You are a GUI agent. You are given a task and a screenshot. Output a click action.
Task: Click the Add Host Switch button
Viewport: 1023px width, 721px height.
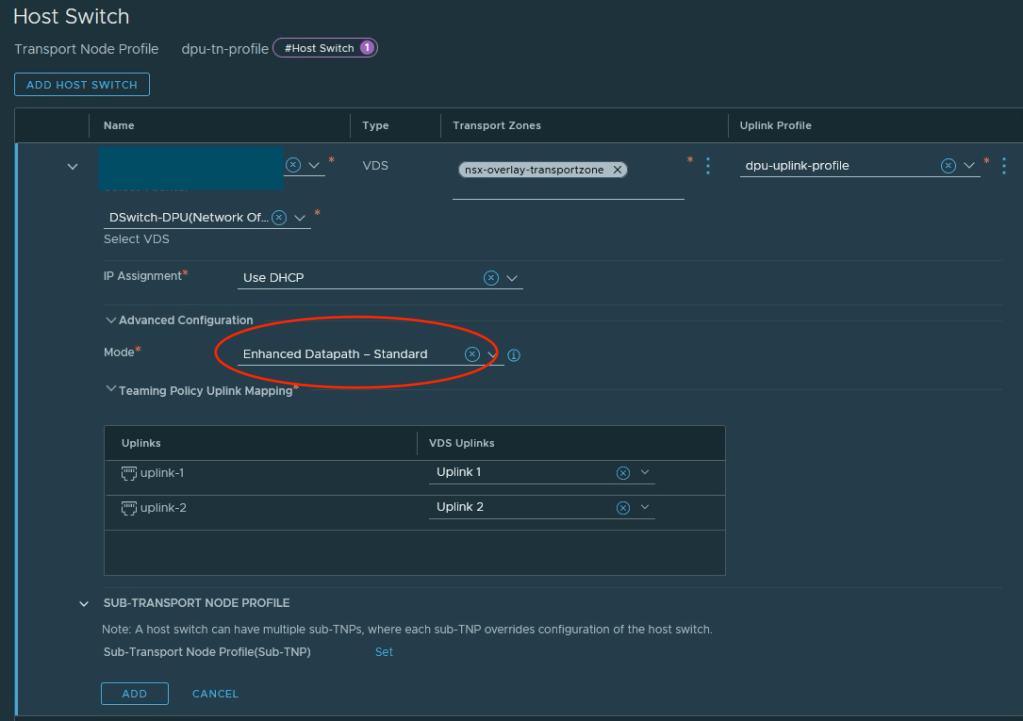(x=82, y=85)
